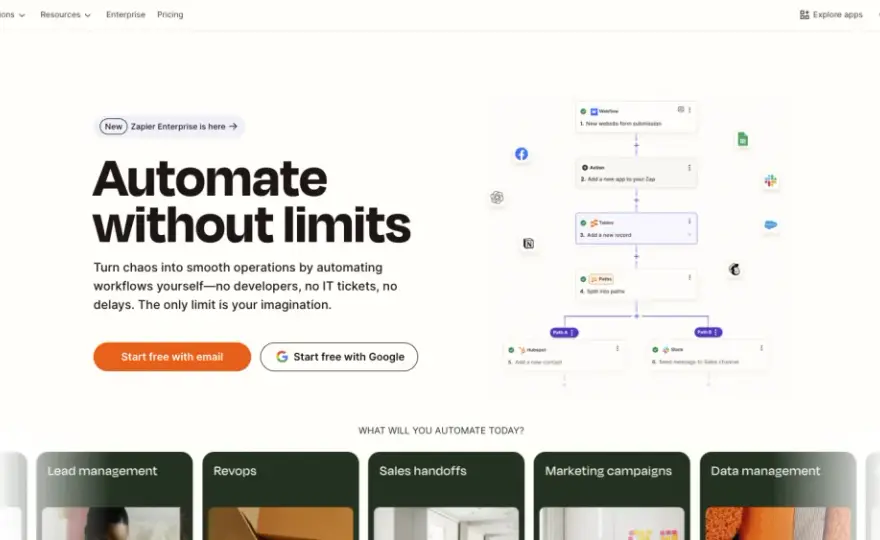
Task: Open the Revops card
Action: click(281, 496)
